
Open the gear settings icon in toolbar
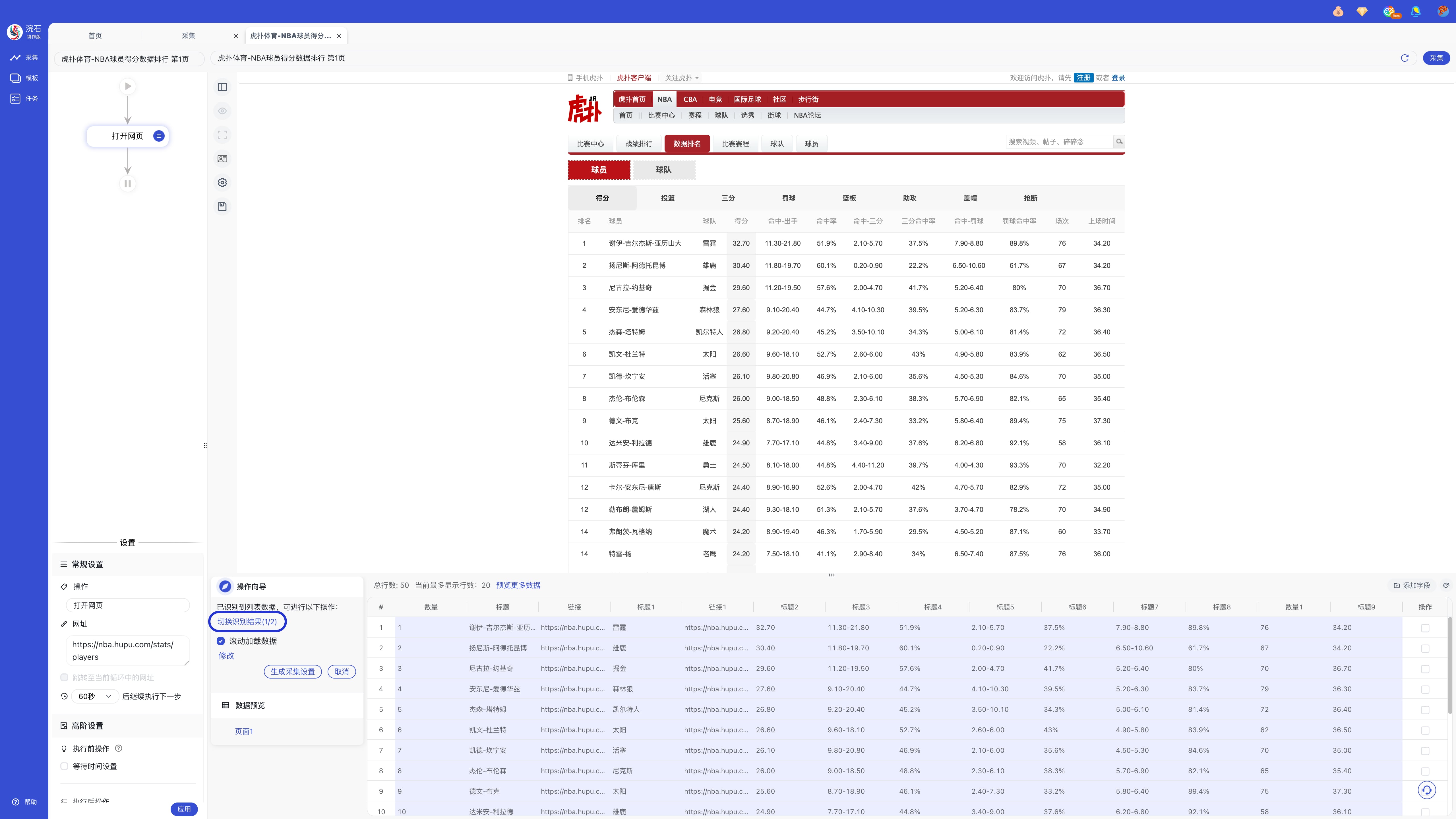click(222, 183)
